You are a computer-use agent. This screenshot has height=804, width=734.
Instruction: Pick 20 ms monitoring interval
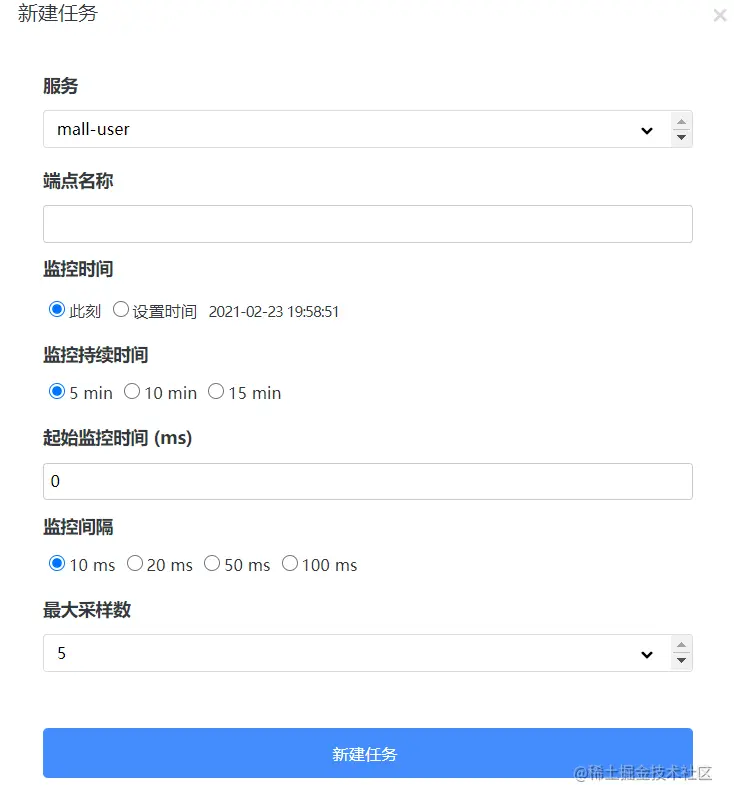pos(135,563)
